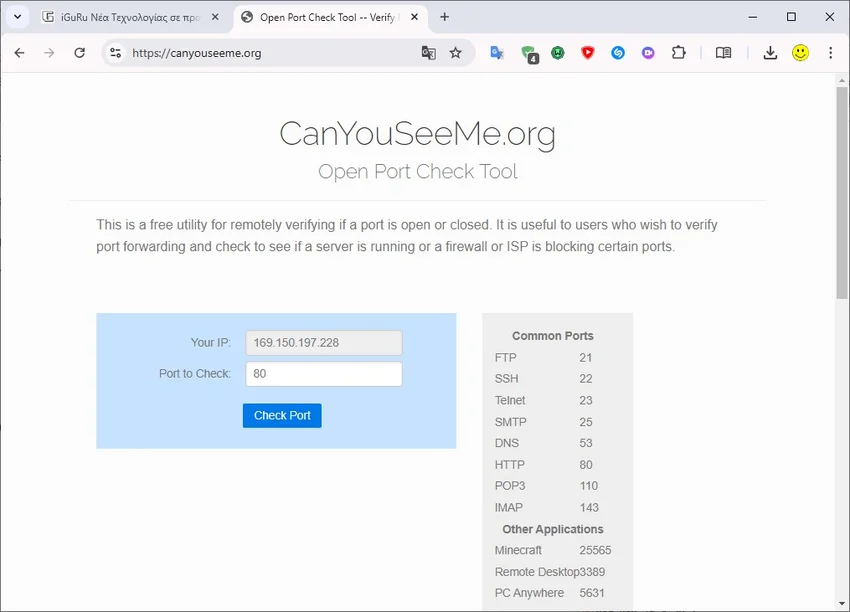View site information icon beside the URL
Image resolution: width=850 pixels, height=612 pixels.
pyautogui.click(x=115, y=53)
